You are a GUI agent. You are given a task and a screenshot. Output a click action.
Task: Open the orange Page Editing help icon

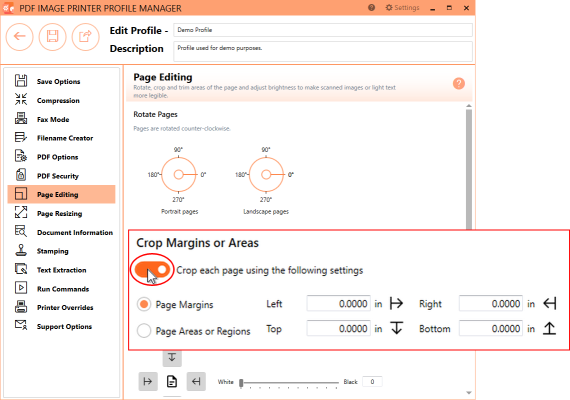coord(459,84)
